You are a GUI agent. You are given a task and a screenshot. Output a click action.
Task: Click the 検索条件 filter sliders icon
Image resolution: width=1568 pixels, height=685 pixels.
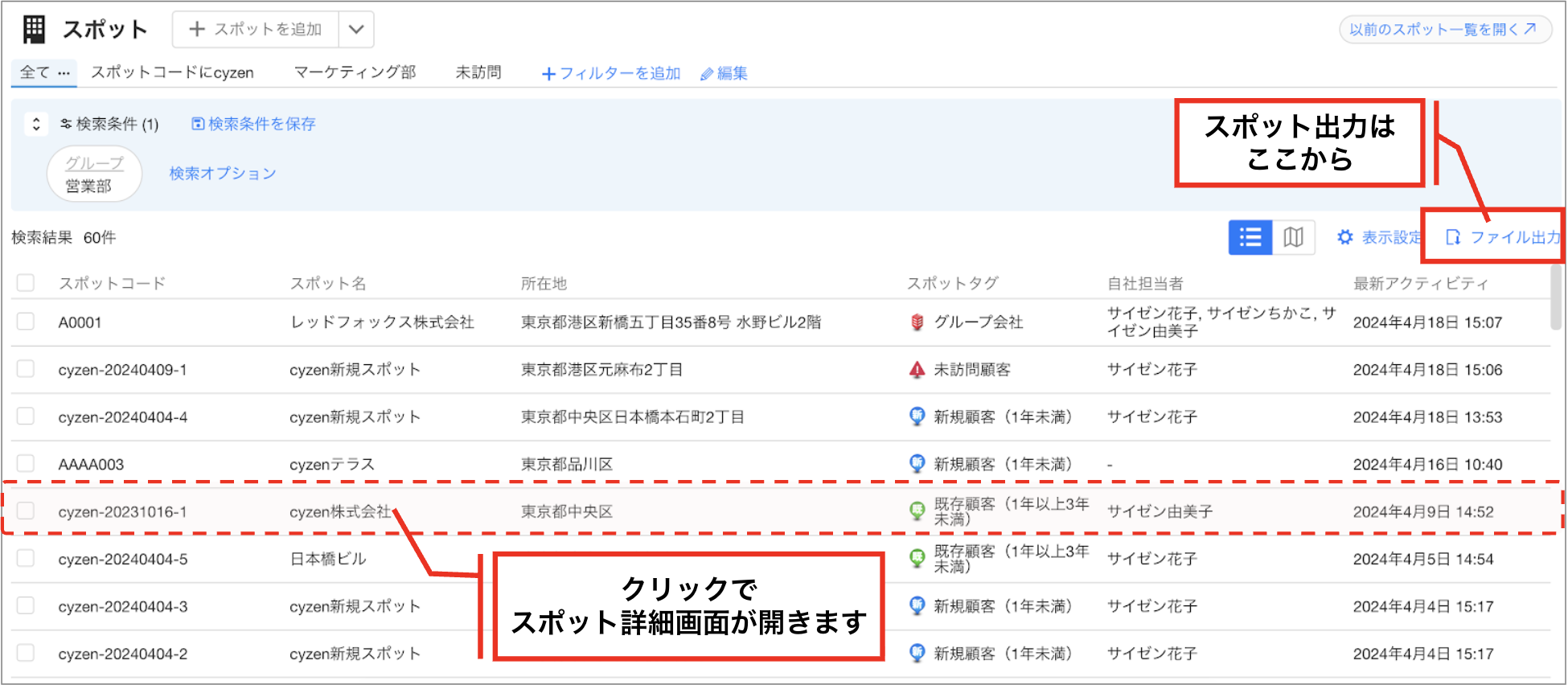(x=66, y=124)
